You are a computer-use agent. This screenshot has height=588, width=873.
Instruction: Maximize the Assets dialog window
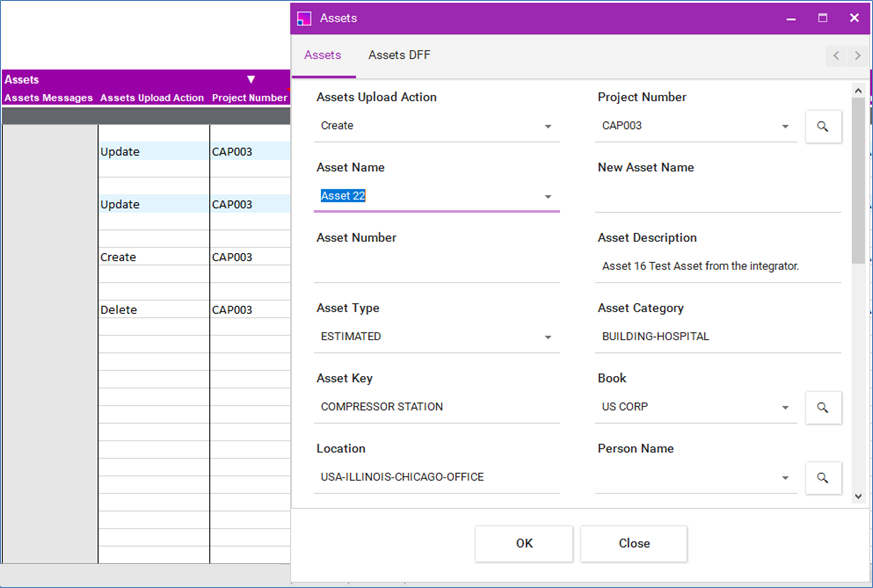(x=822, y=18)
